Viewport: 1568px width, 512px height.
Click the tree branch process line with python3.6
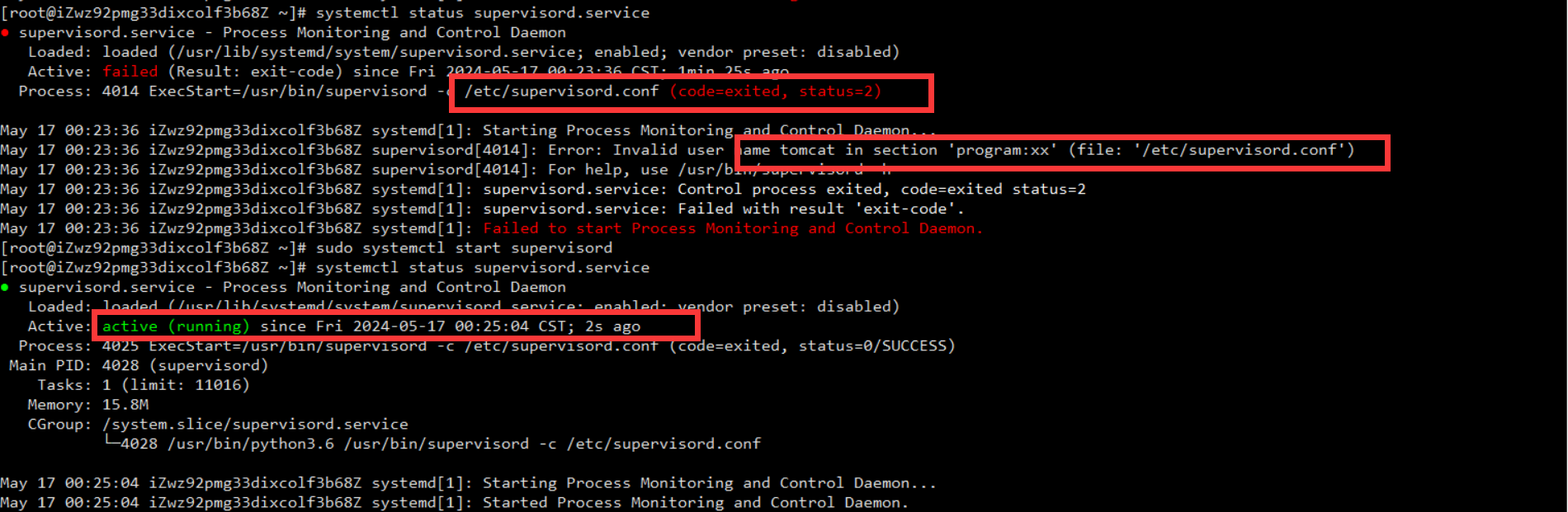point(432,444)
